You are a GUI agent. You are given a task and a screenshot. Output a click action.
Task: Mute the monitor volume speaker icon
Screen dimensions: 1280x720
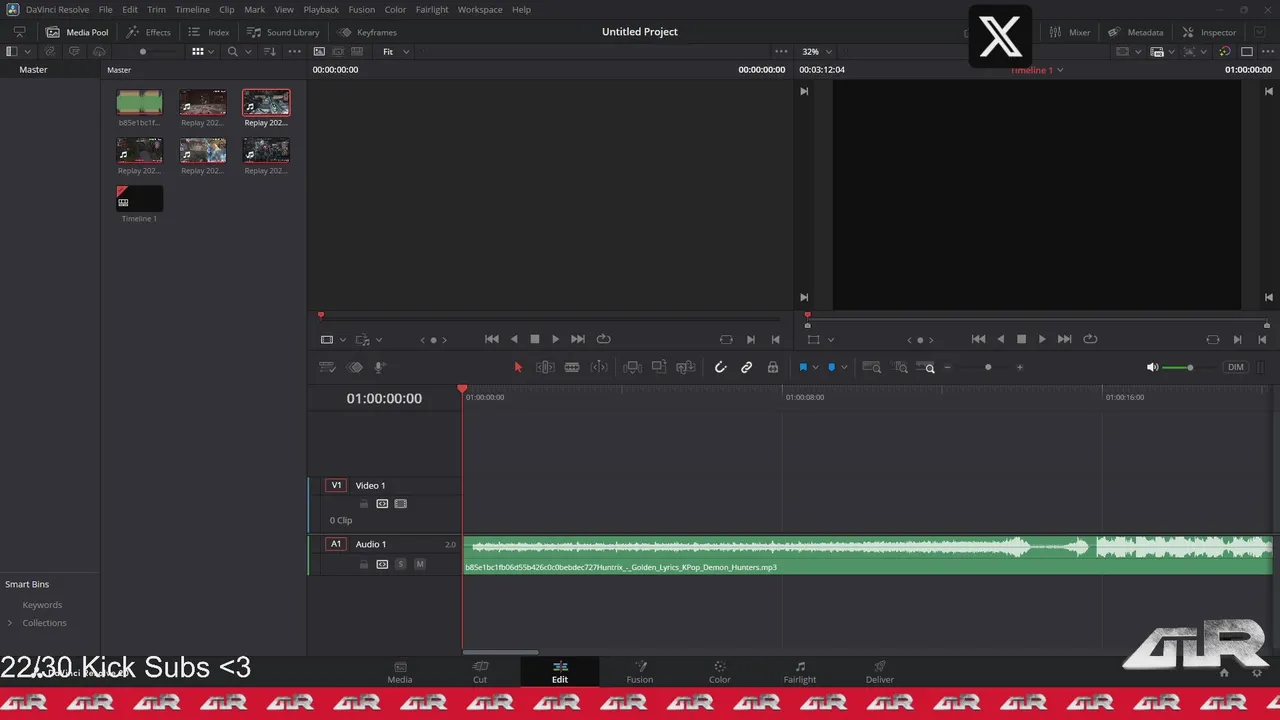(1152, 367)
